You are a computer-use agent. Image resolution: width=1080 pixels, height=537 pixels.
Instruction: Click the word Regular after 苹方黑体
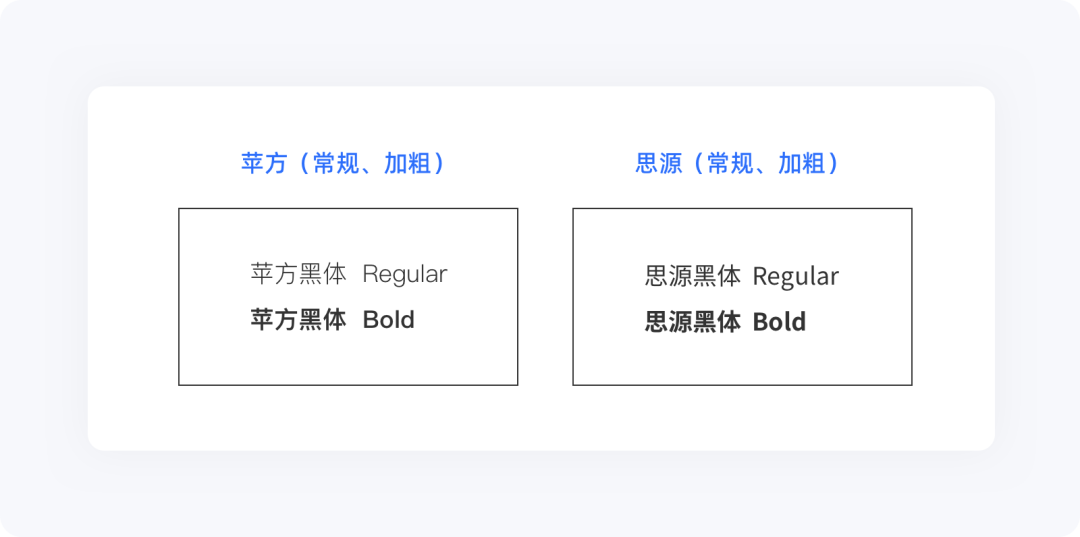pyautogui.click(x=405, y=275)
